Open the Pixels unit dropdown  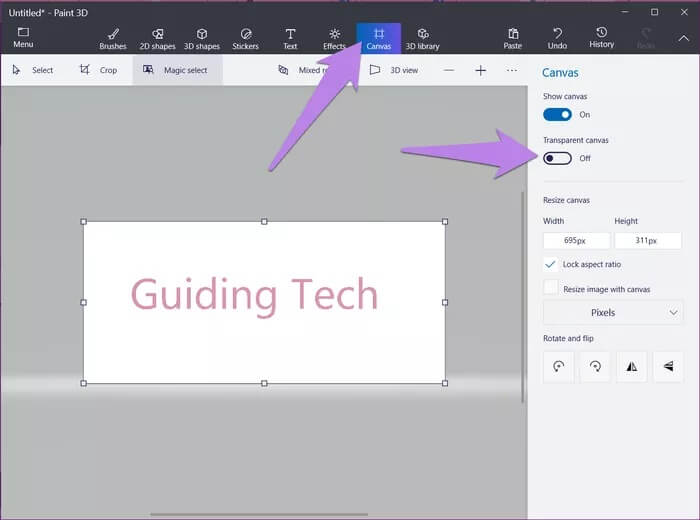coord(613,312)
